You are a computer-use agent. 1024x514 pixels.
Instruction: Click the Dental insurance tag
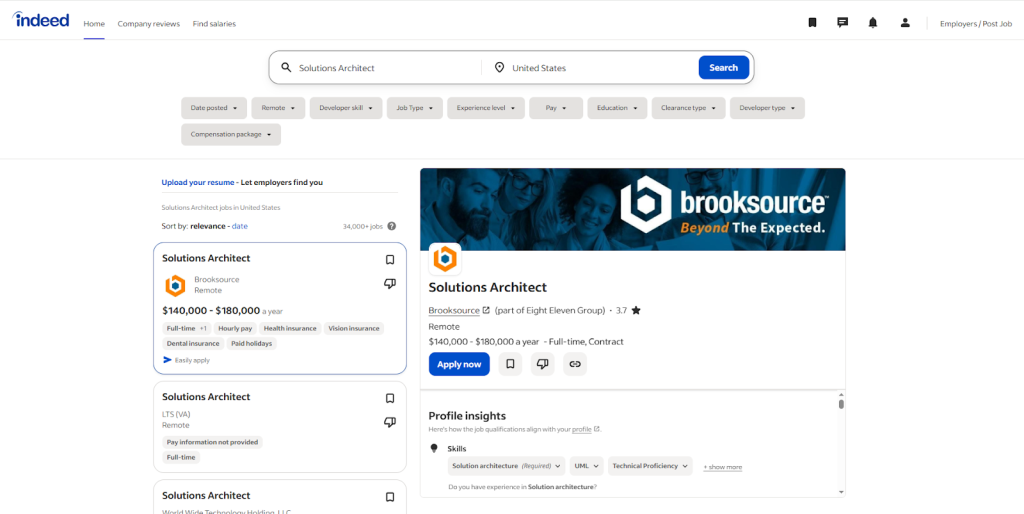[x=193, y=344]
